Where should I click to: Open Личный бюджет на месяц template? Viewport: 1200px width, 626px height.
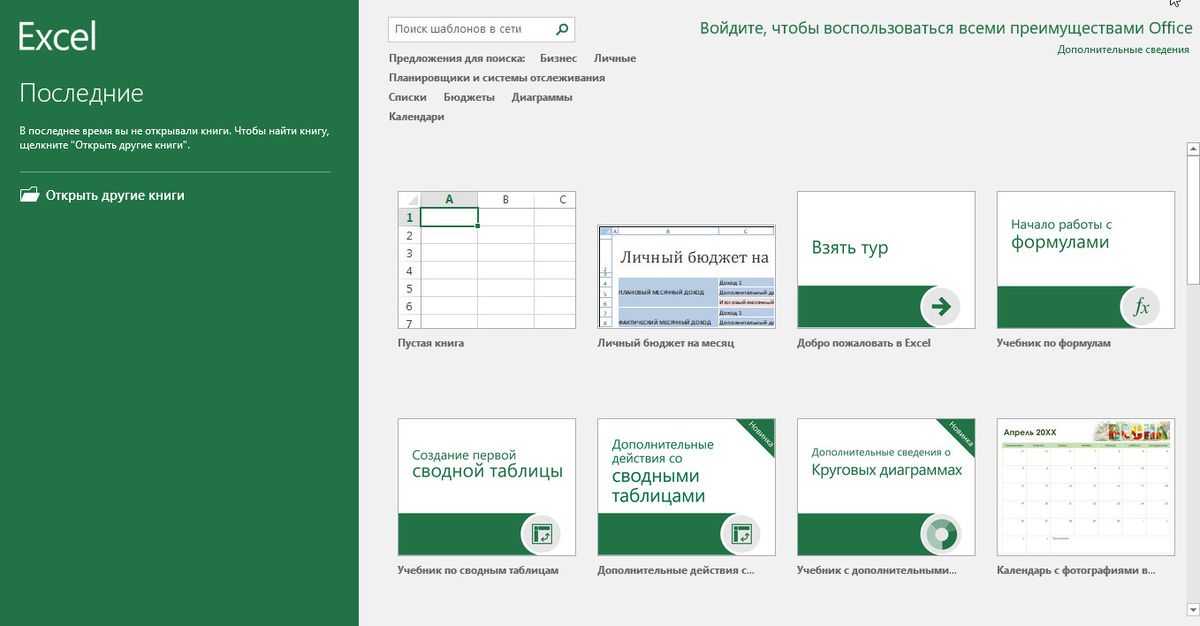pyautogui.click(x=687, y=277)
